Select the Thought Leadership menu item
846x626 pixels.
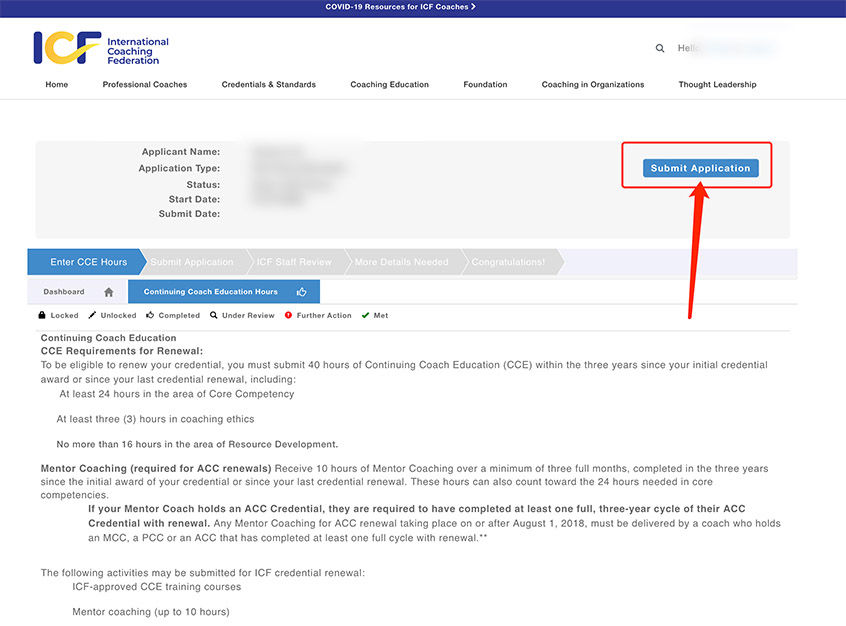tap(717, 85)
